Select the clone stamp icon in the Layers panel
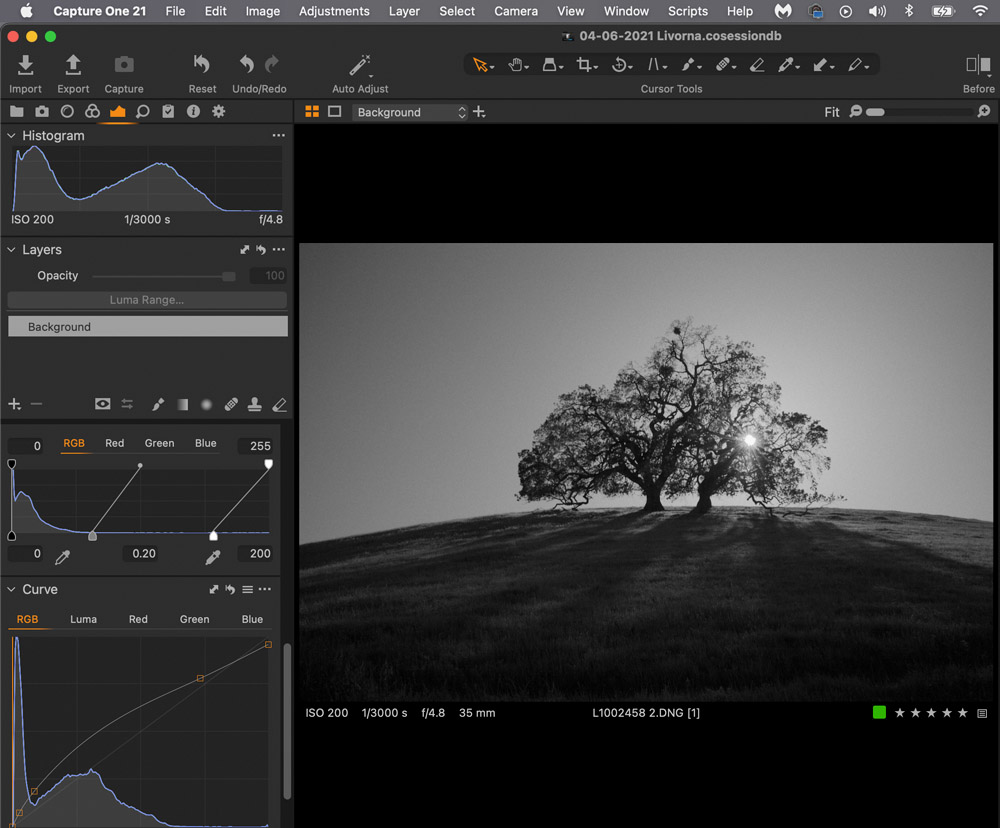 [x=255, y=404]
